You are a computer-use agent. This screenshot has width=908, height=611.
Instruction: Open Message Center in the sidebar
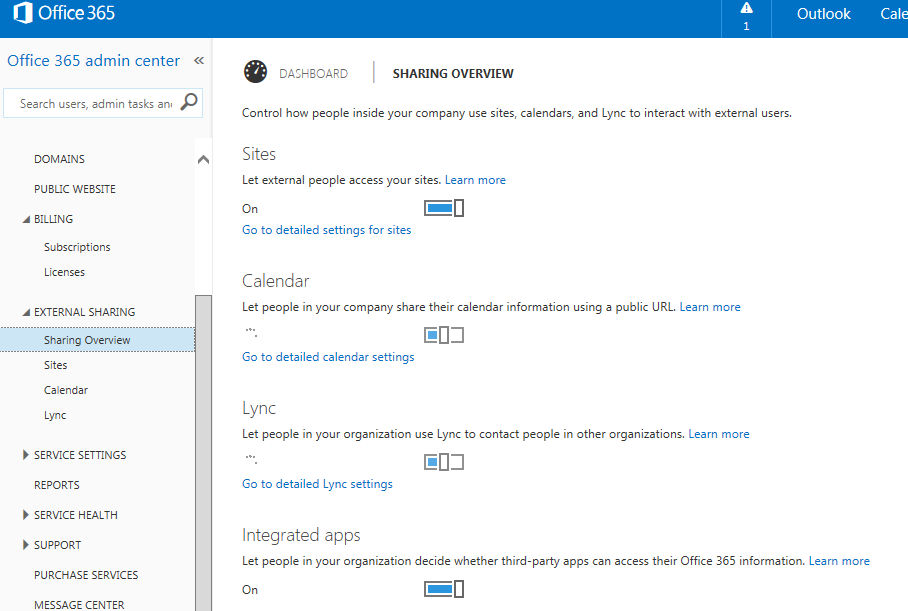(79, 605)
